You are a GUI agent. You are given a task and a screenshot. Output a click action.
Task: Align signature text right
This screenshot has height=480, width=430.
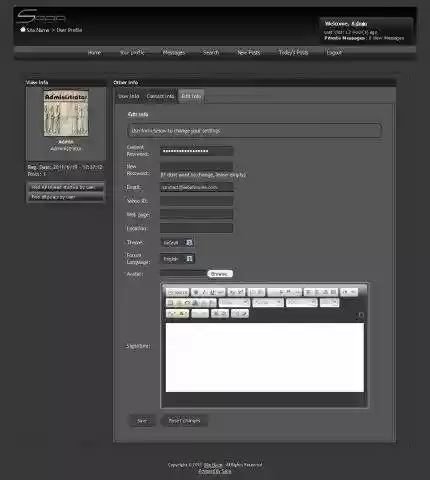coord(325,292)
